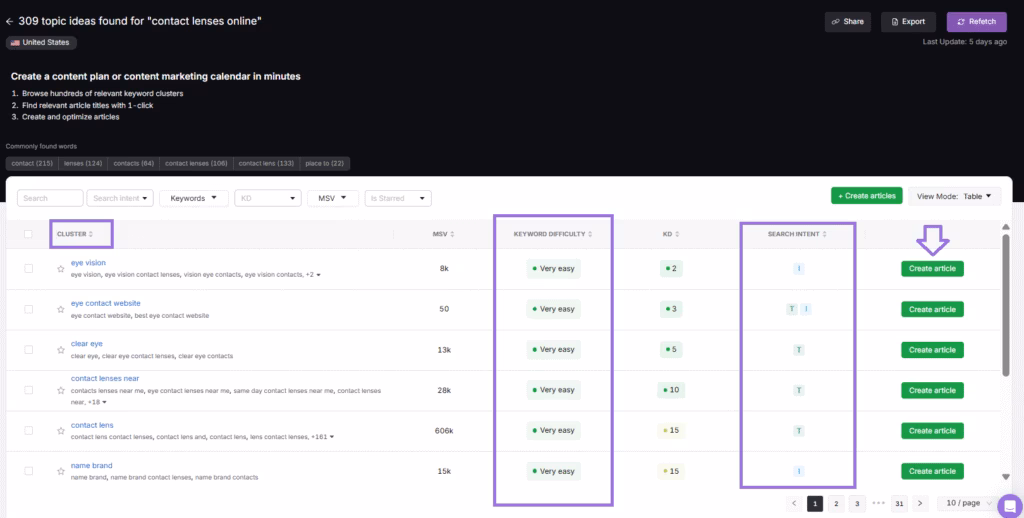
Task: Jump to page 2 in pagination
Action: coord(836,503)
